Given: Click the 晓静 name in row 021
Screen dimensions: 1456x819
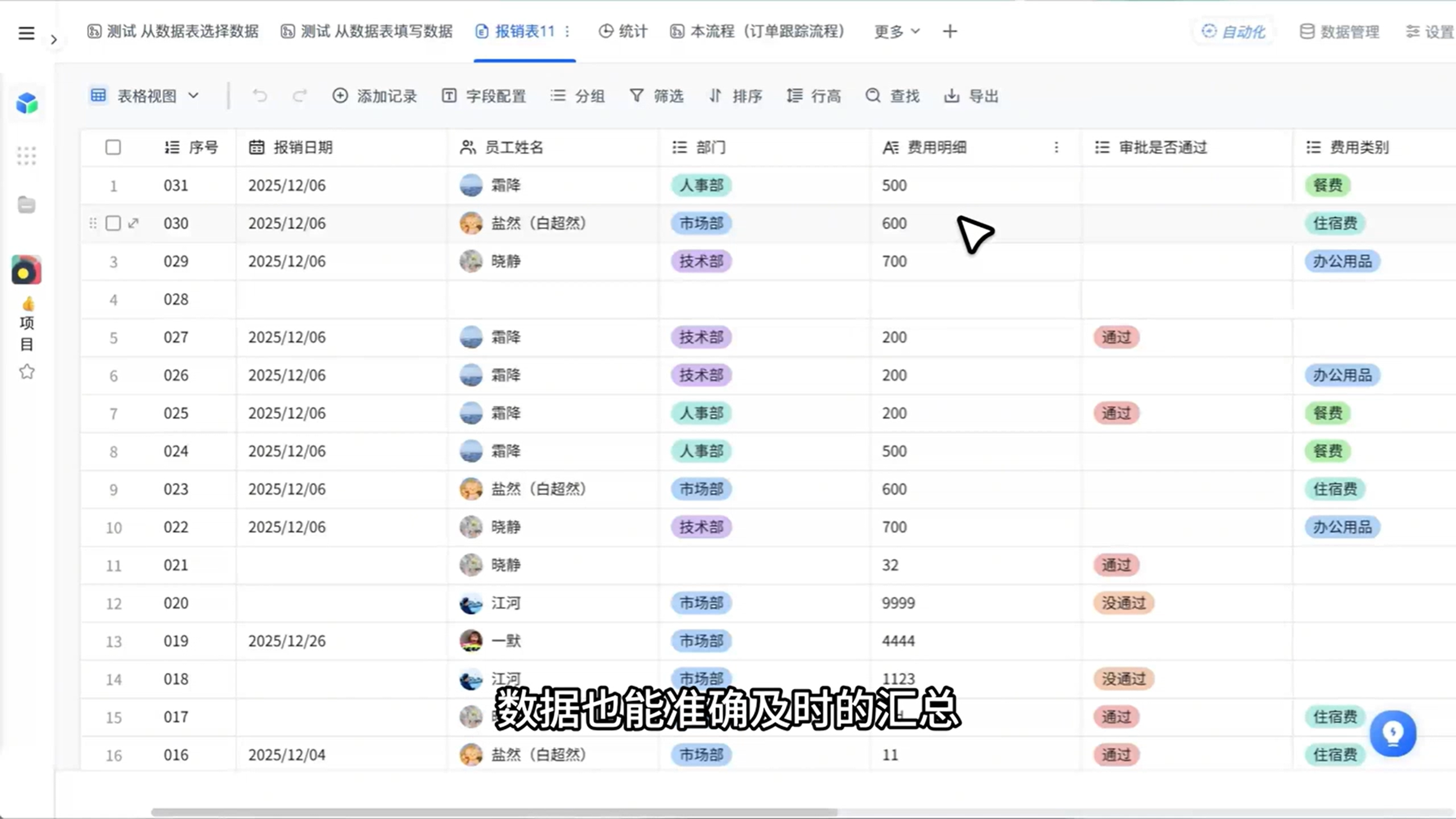Looking at the screenshot, I should coord(506,565).
